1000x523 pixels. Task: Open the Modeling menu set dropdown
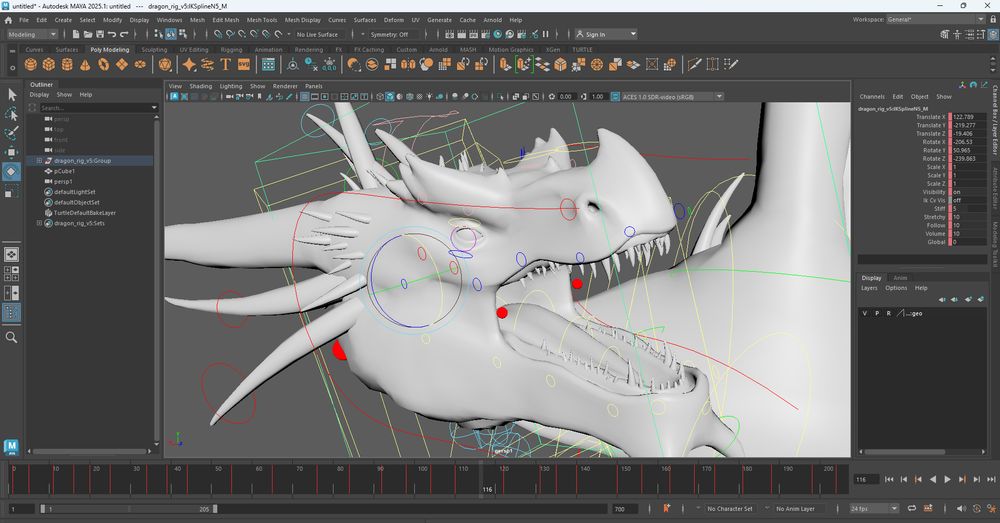tap(33, 34)
